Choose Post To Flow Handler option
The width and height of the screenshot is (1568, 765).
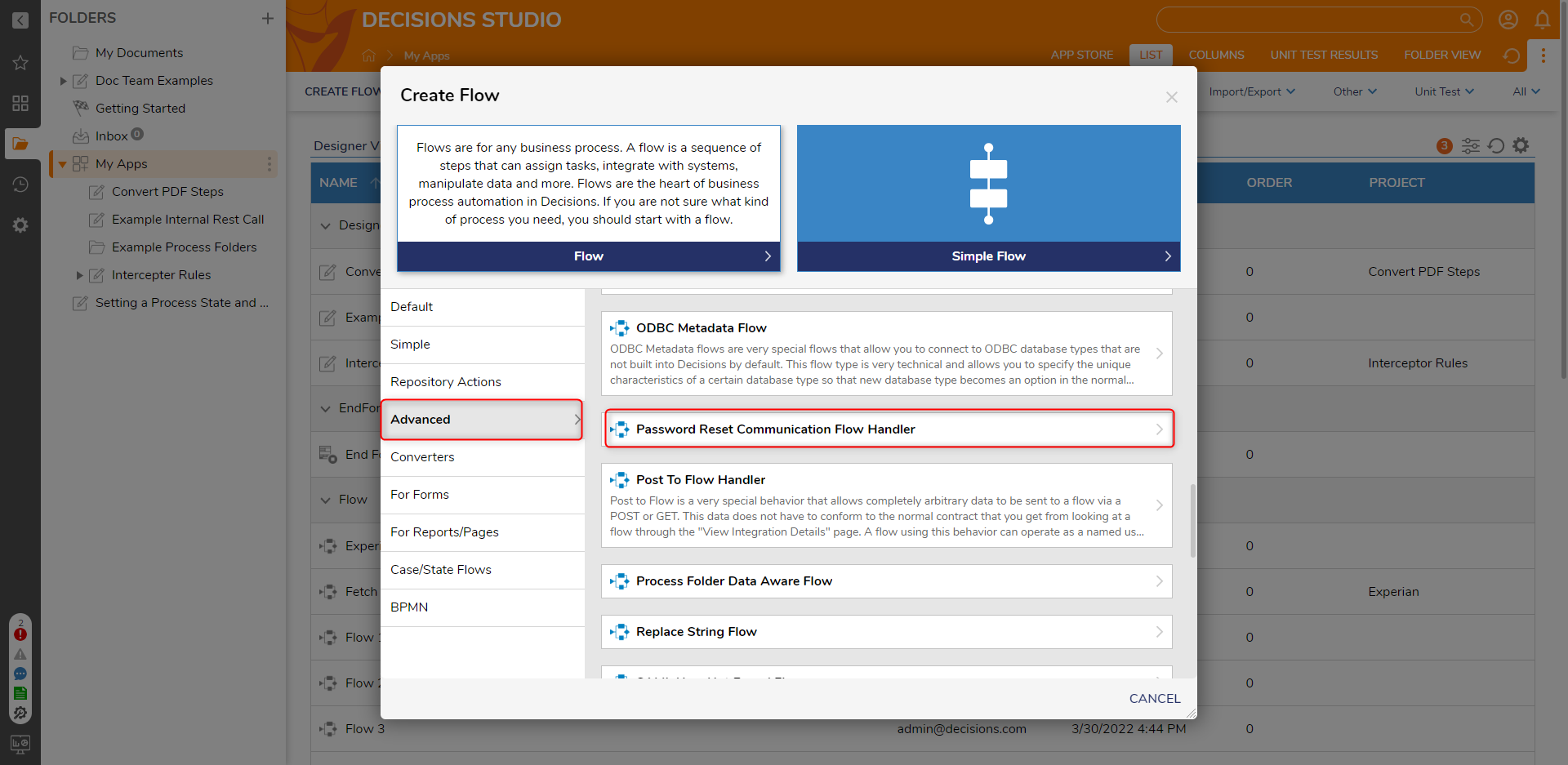(x=887, y=505)
